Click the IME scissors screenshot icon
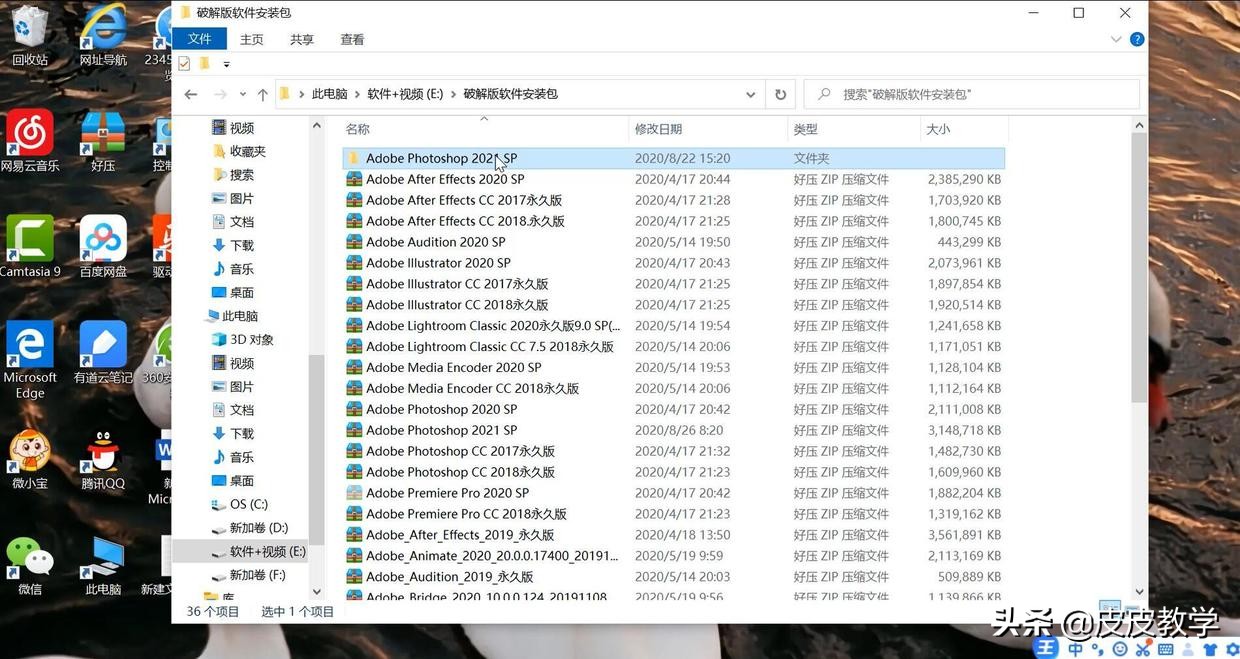The height and width of the screenshot is (659, 1240). tap(1143, 648)
